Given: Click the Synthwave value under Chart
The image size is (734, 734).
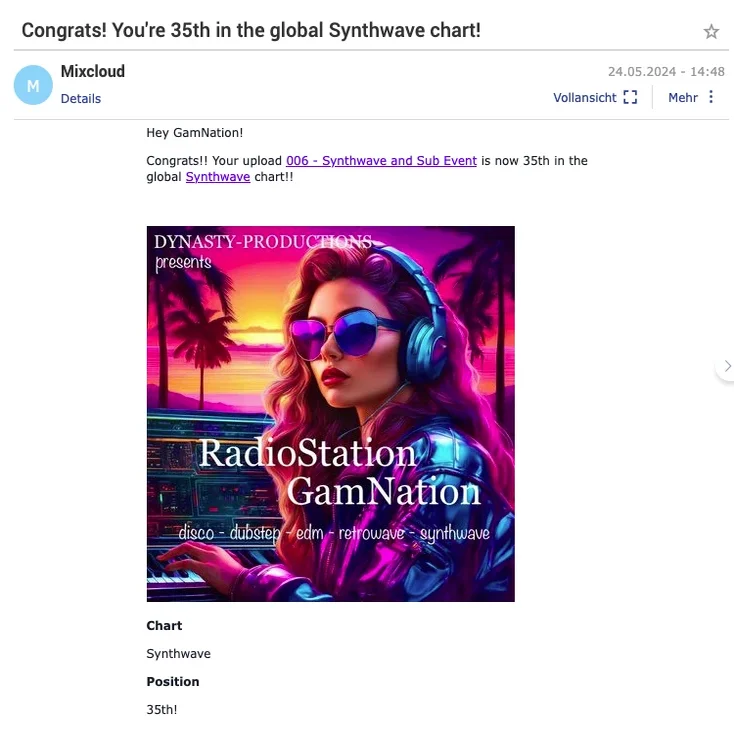Looking at the screenshot, I should tap(178, 653).
